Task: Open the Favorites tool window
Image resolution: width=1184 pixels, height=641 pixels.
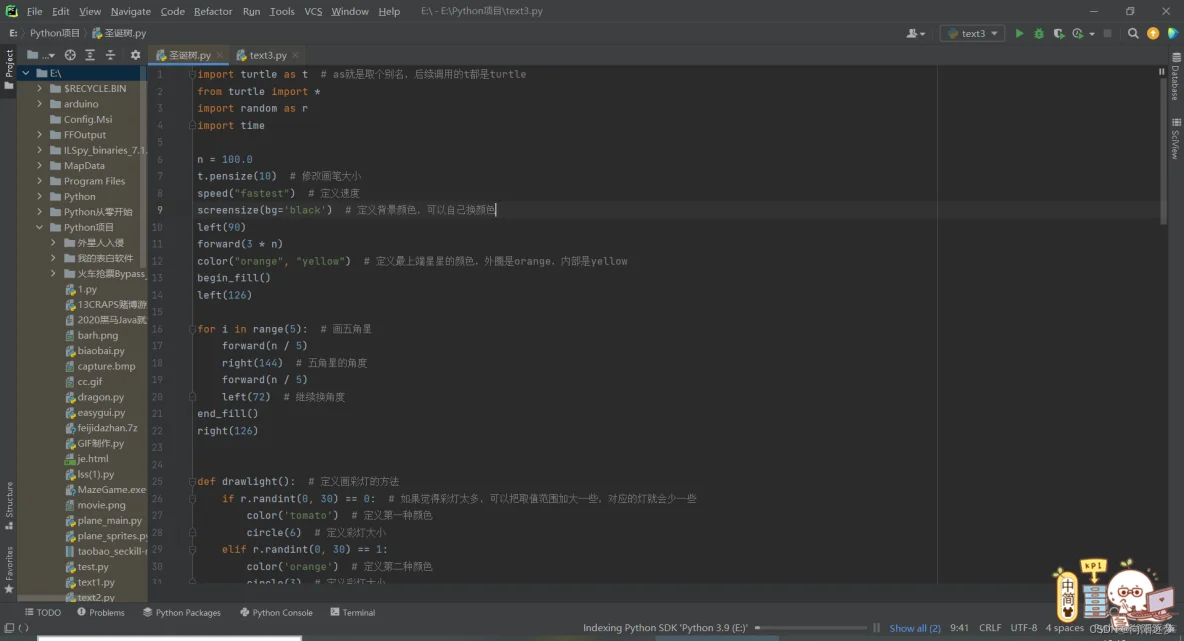Action: 9,569
